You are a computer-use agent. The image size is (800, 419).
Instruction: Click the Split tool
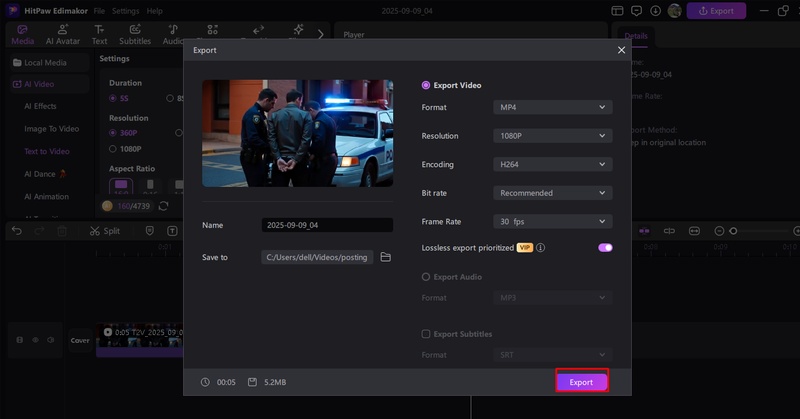tap(105, 231)
